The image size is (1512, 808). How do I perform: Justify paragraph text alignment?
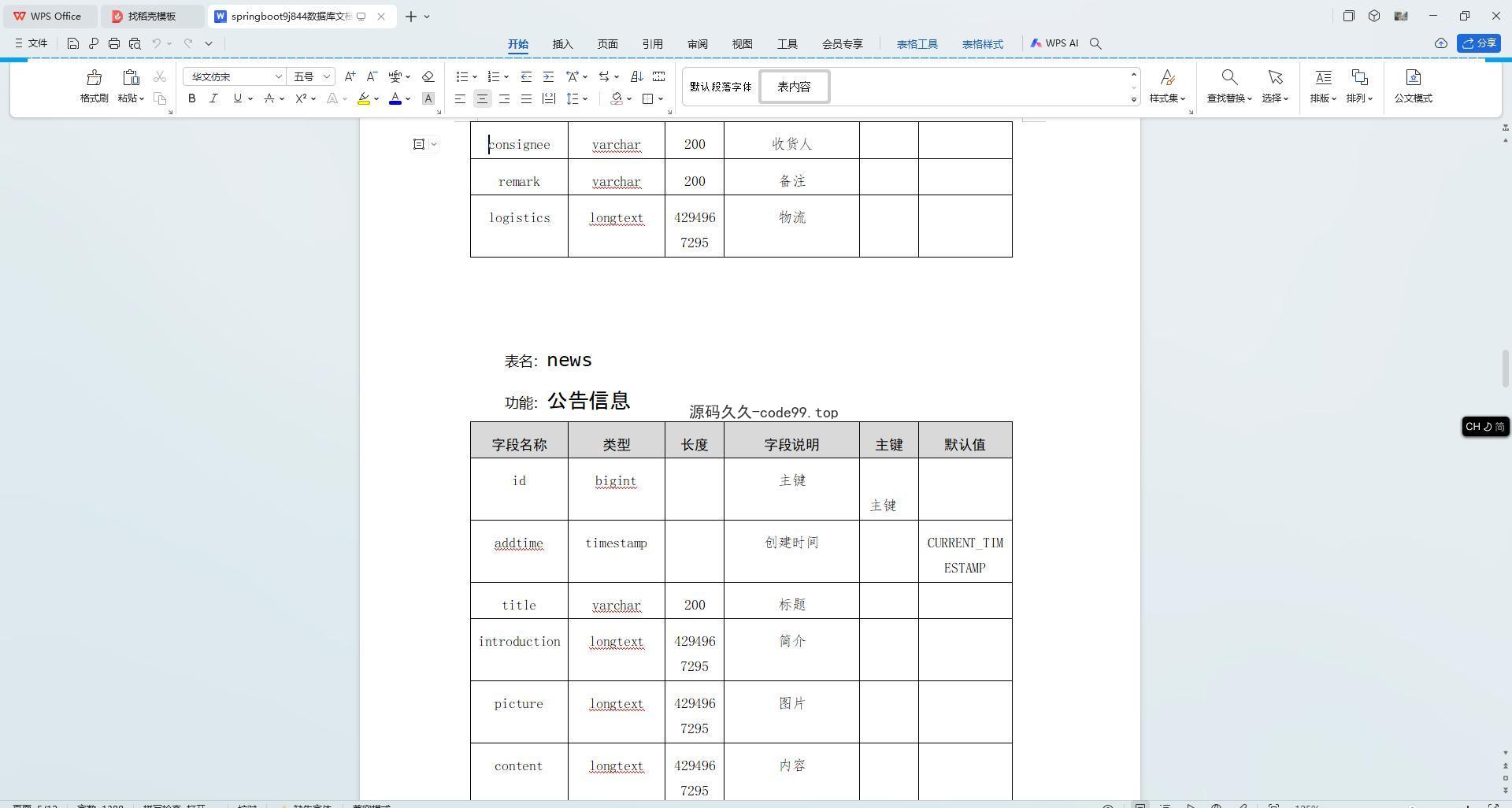(x=526, y=98)
